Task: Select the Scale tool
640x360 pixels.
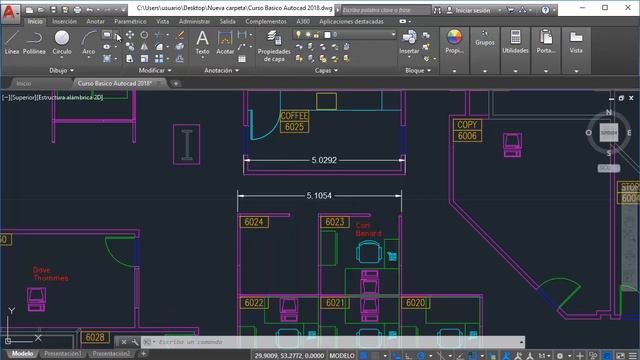Action: (x=144, y=59)
